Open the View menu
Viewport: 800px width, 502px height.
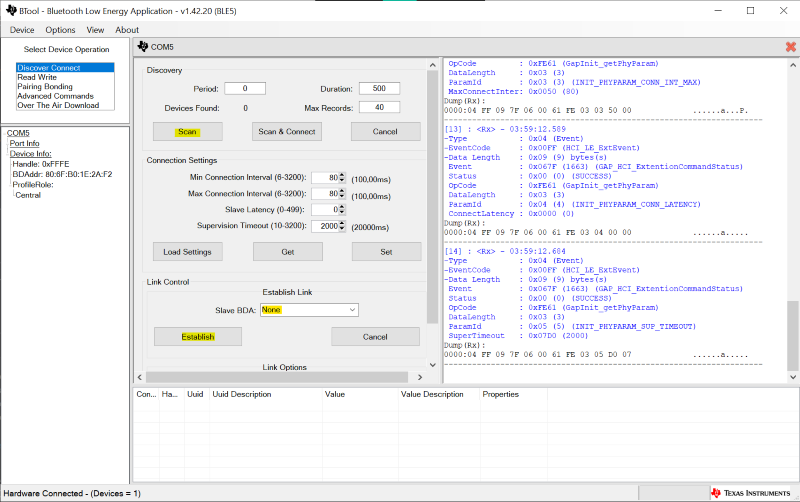tap(95, 30)
